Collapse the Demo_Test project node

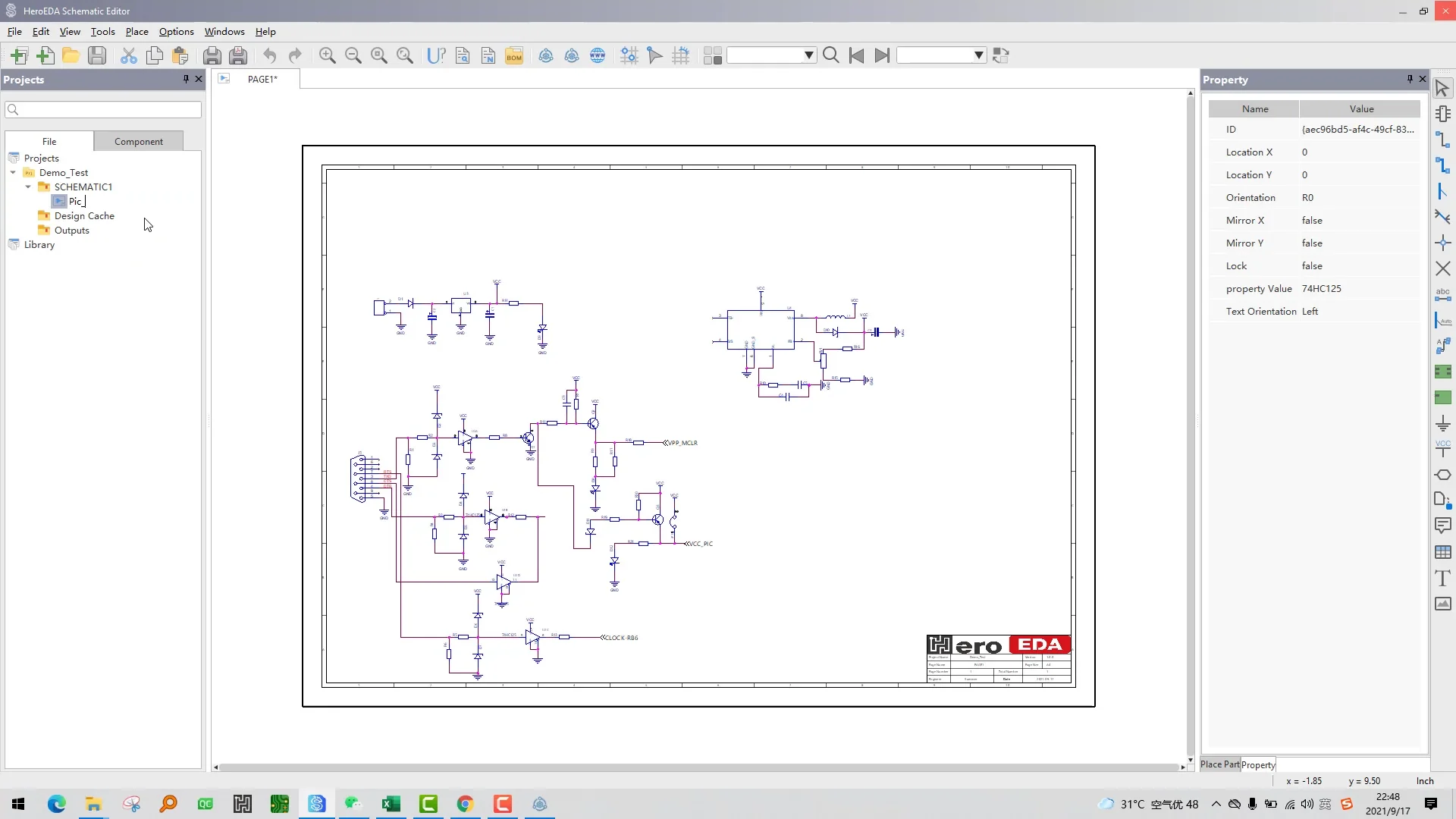13,173
